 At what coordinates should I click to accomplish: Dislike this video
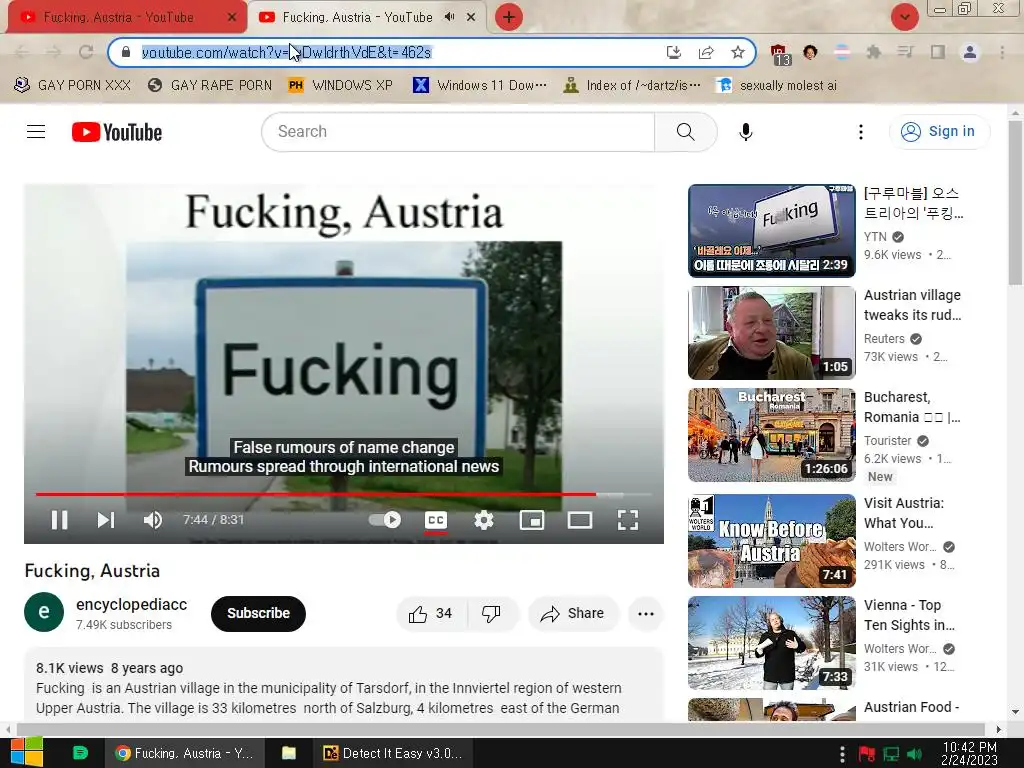491,613
